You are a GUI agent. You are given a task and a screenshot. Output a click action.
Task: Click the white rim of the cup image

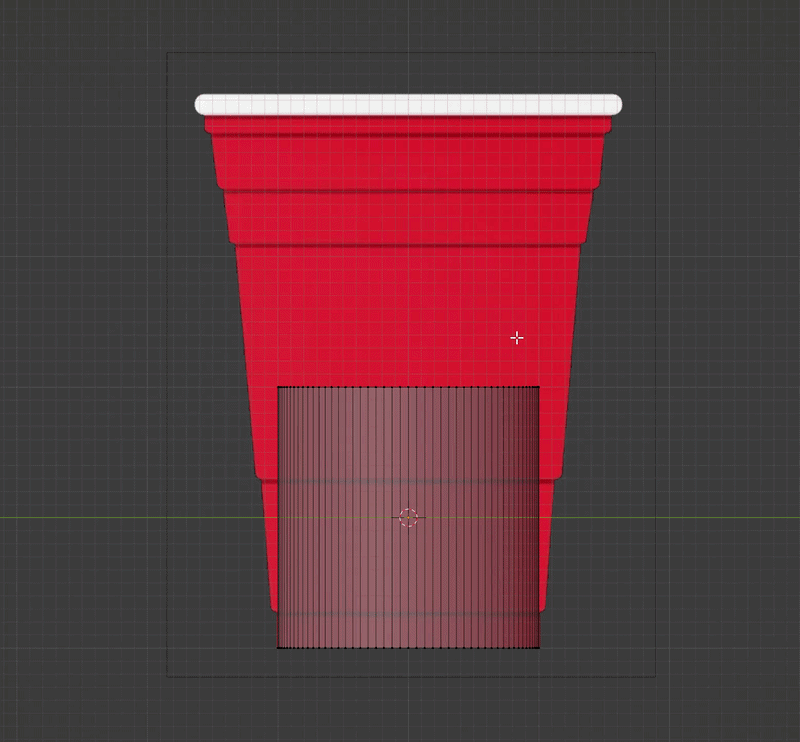(x=408, y=105)
